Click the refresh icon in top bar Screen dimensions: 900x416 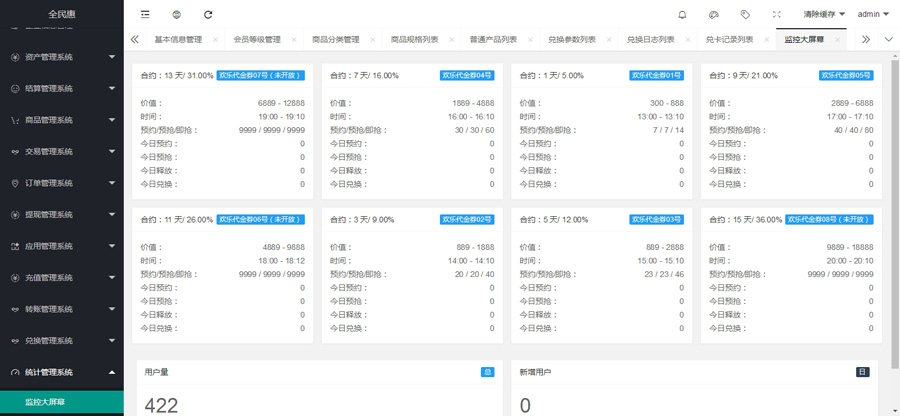[208, 15]
